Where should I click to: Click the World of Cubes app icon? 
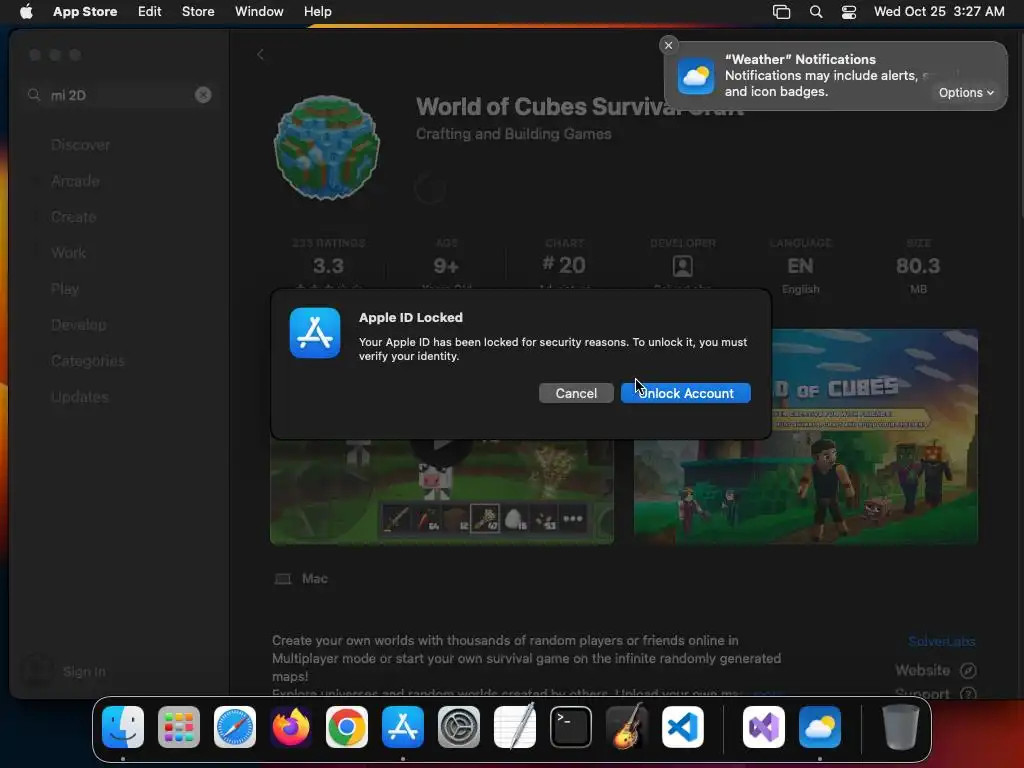[x=327, y=148]
